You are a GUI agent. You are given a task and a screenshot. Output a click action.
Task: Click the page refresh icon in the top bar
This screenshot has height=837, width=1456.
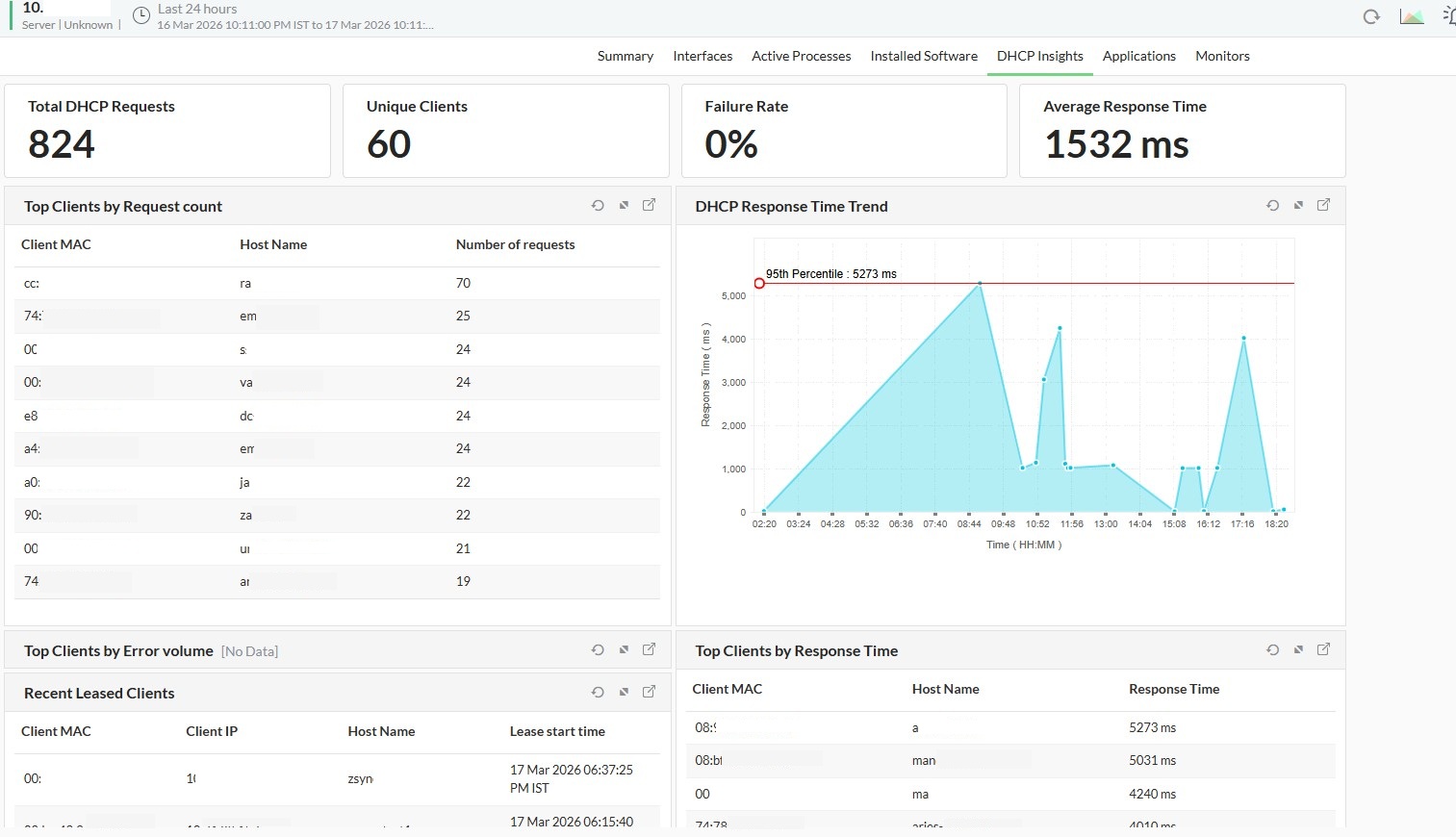[1371, 16]
